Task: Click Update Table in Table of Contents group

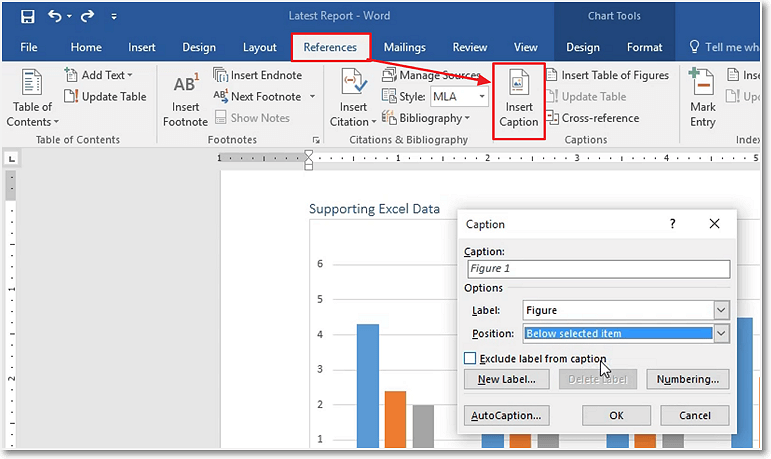Action: pyautogui.click(x=105, y=96)
